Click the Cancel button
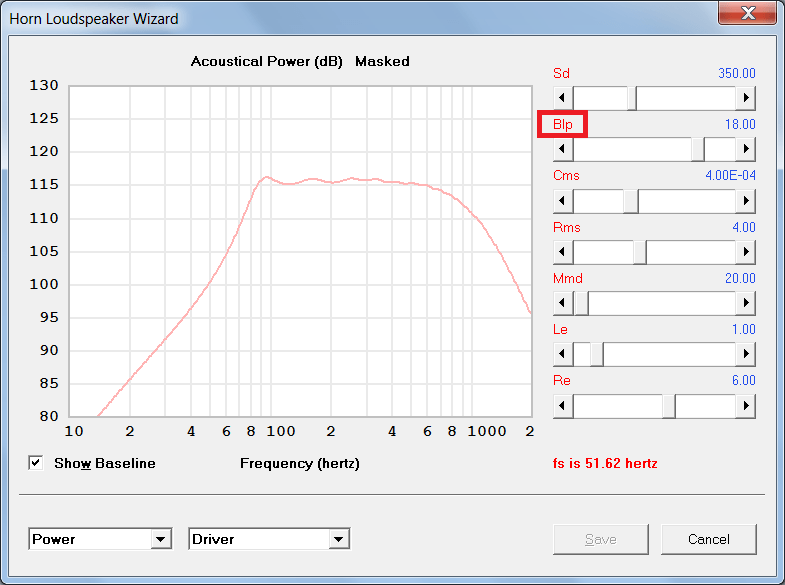Screen dimensions: 785x585 [x=708, y=539]
